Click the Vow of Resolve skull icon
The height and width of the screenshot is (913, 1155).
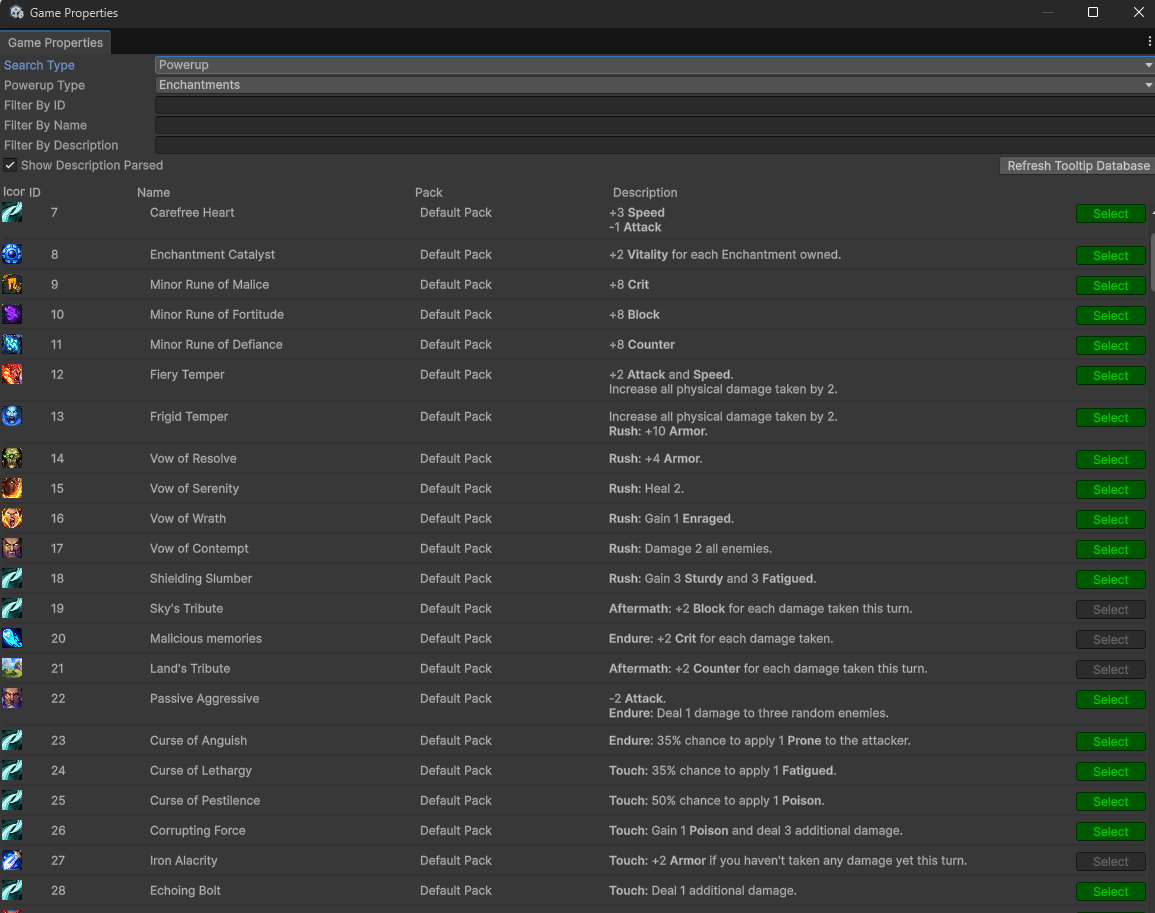click(x=13, y=458)
